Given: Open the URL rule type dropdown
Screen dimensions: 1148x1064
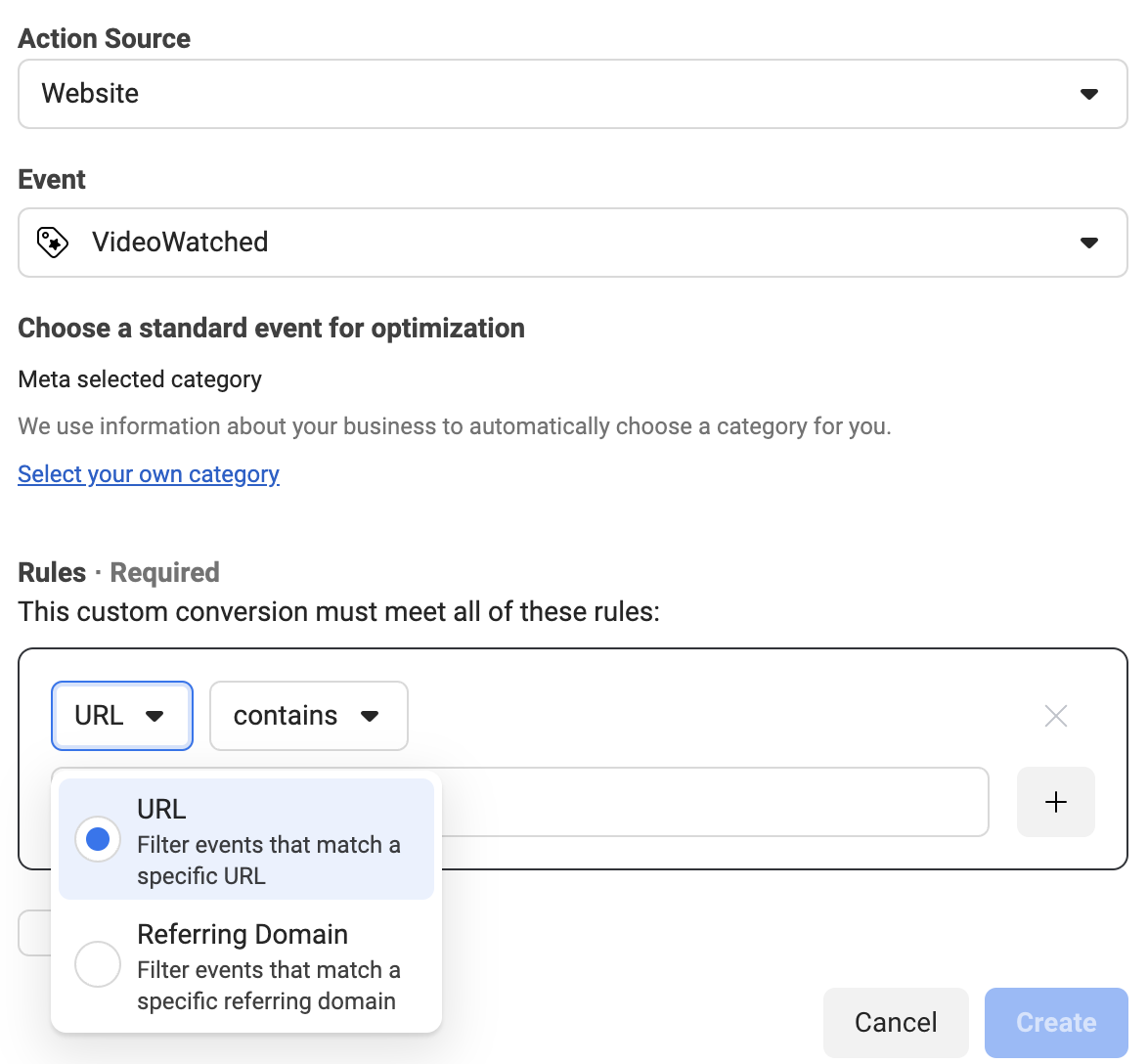Looking at the screenshot, I should coord(122,716).
